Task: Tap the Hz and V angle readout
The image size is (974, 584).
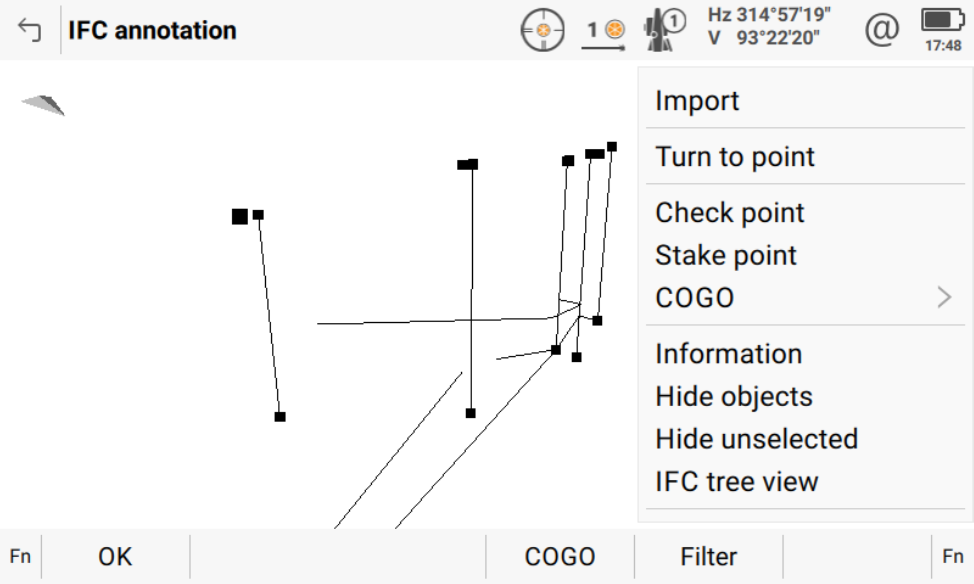Action: [769, 27]
